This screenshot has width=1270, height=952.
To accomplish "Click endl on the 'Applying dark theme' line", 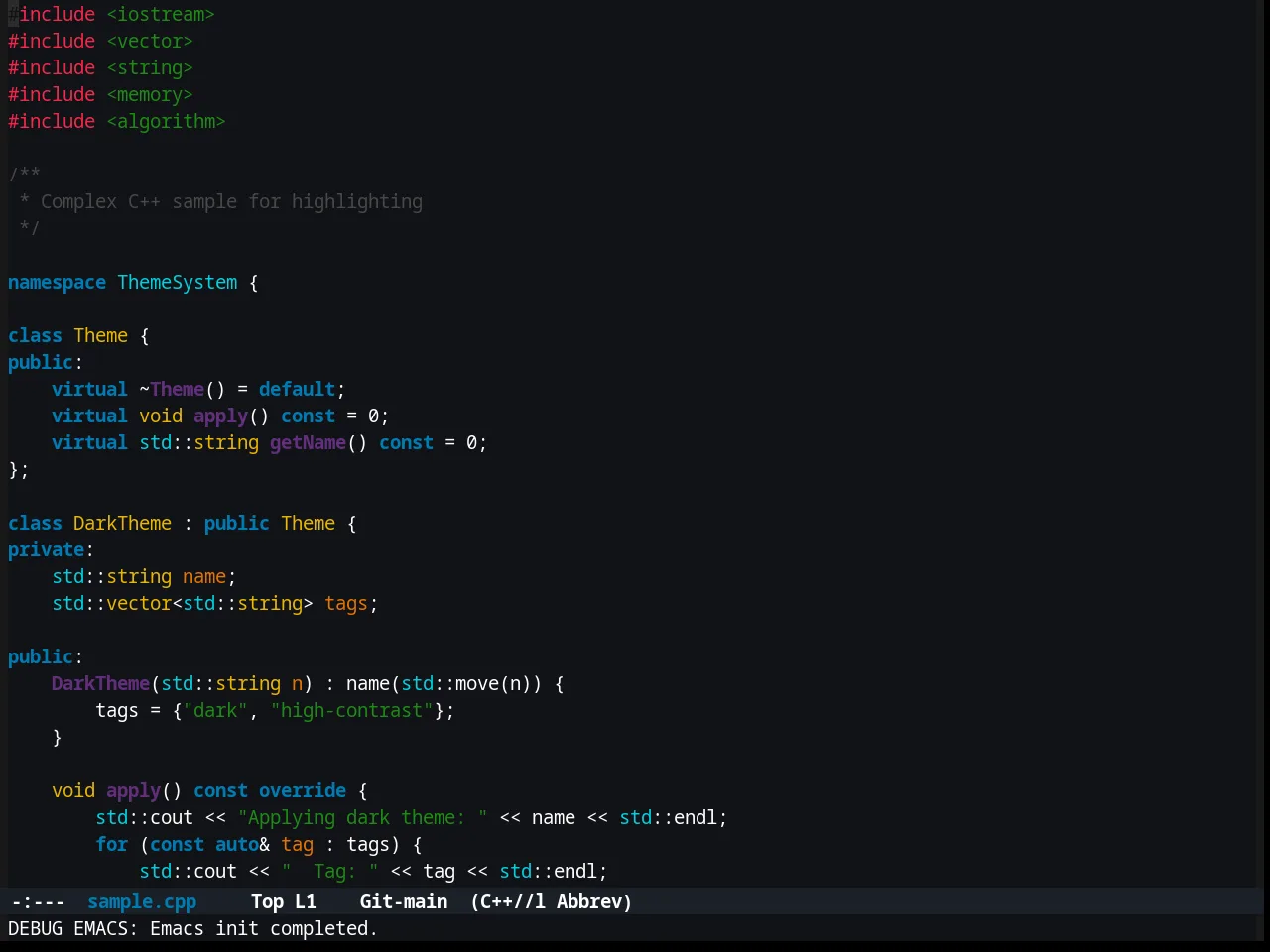I will tap(696, 817).
